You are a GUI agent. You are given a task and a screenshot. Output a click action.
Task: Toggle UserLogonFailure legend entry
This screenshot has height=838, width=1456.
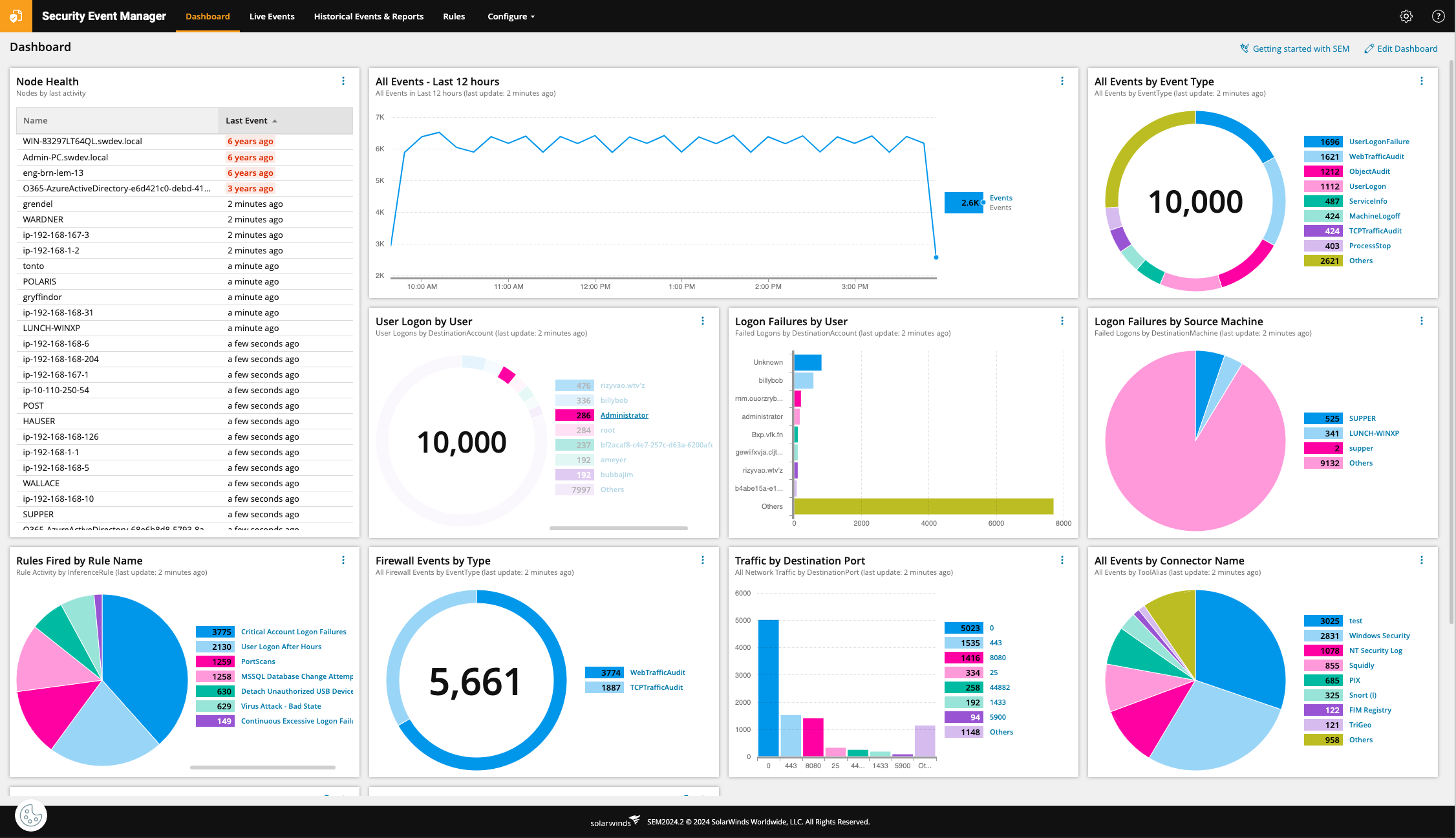1378,142
